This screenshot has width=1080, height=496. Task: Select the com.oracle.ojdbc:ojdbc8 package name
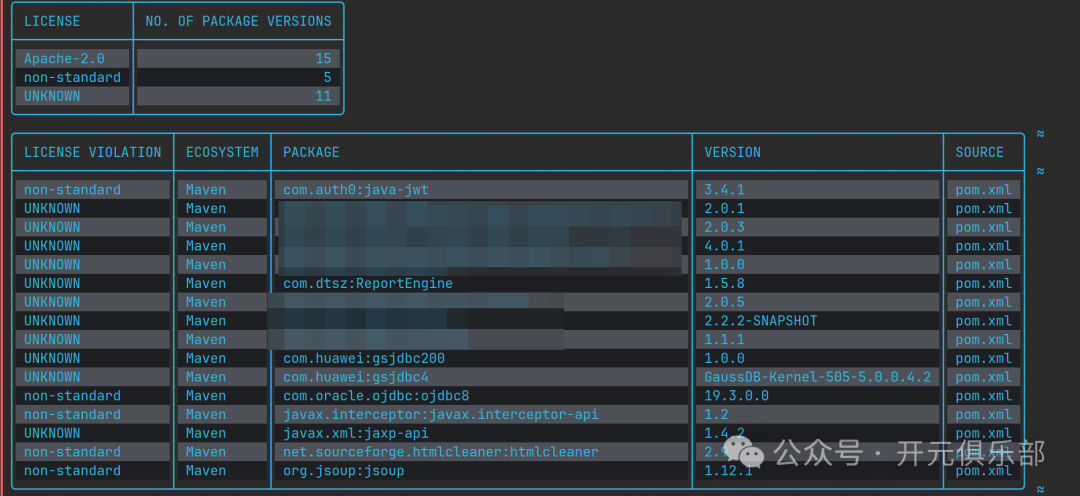[x=376, y=395]
